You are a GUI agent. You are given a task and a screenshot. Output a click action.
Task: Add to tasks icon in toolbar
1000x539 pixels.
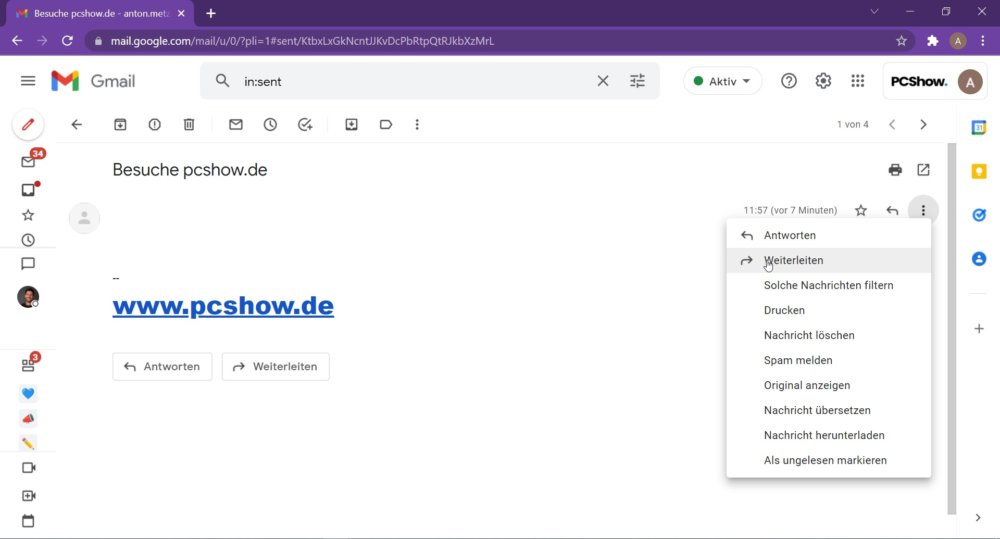(x=305, y=124)
